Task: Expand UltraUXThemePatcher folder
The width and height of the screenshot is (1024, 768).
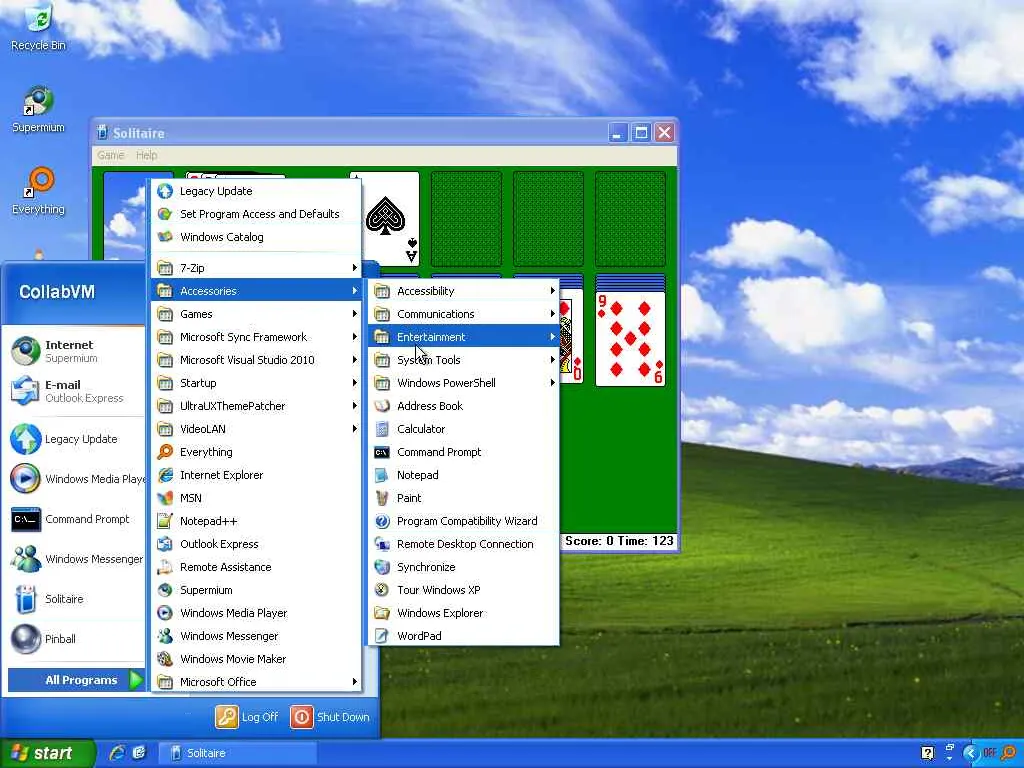Action: [256, 406]
